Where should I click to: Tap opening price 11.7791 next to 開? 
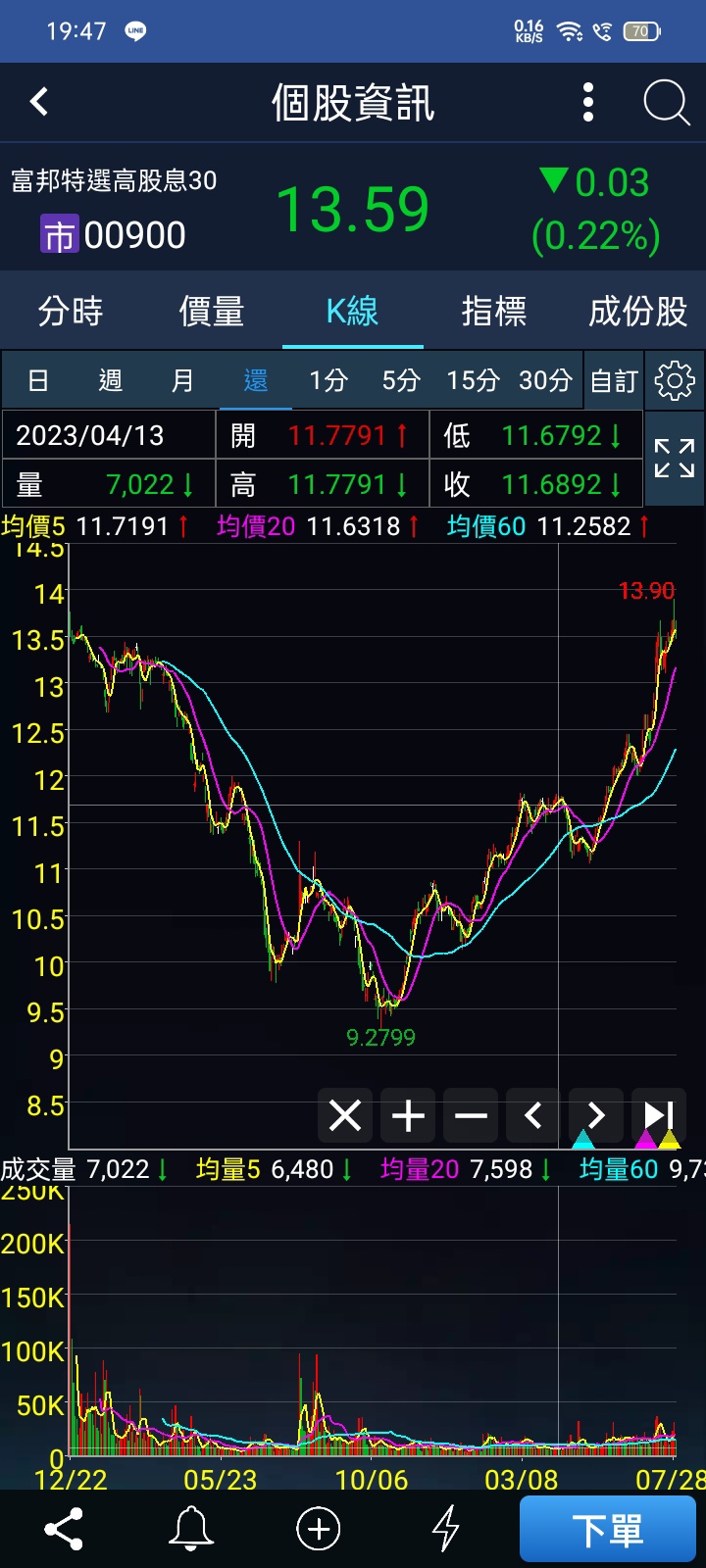tap(337, 435)
